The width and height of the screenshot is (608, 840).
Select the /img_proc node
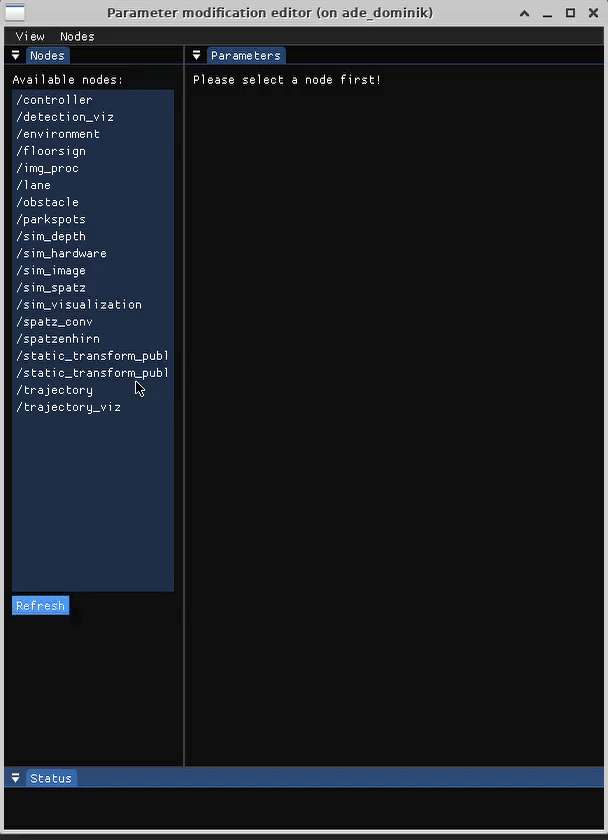pyautogui.click(x=47, y=168)
